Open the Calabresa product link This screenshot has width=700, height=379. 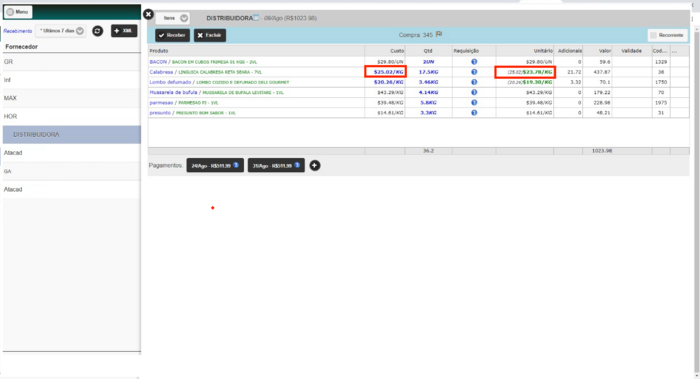pyautogui.click(x=161, y=72)
